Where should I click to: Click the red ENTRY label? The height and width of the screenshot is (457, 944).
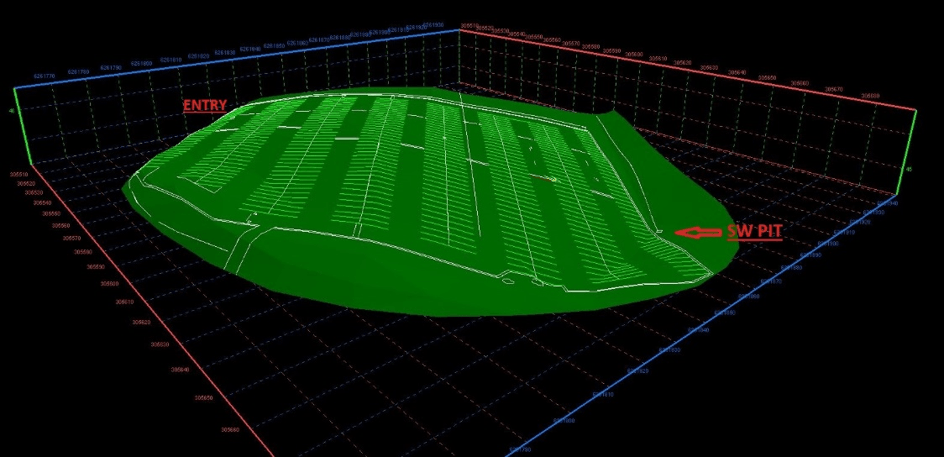[x=204, y=105]
